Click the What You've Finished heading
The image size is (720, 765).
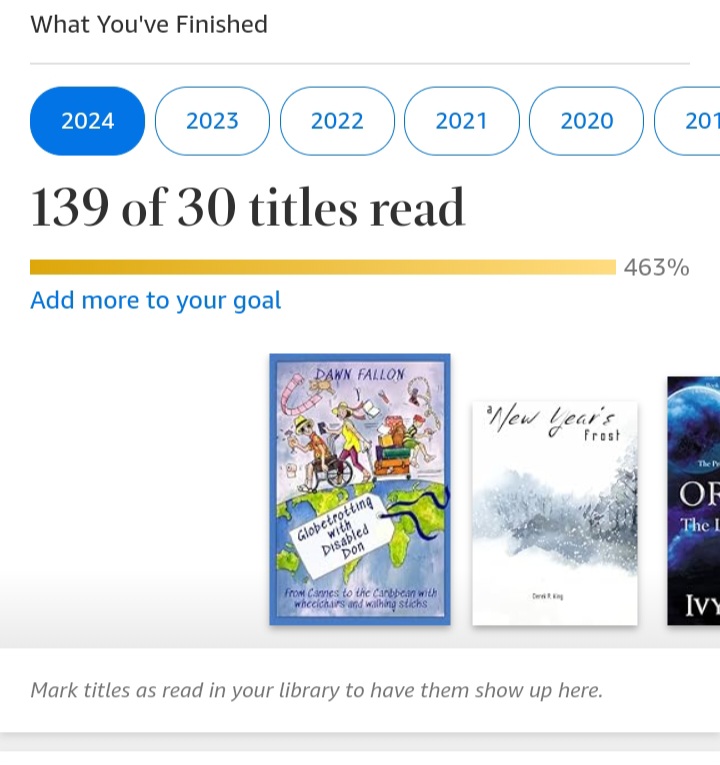pos(149,24)
